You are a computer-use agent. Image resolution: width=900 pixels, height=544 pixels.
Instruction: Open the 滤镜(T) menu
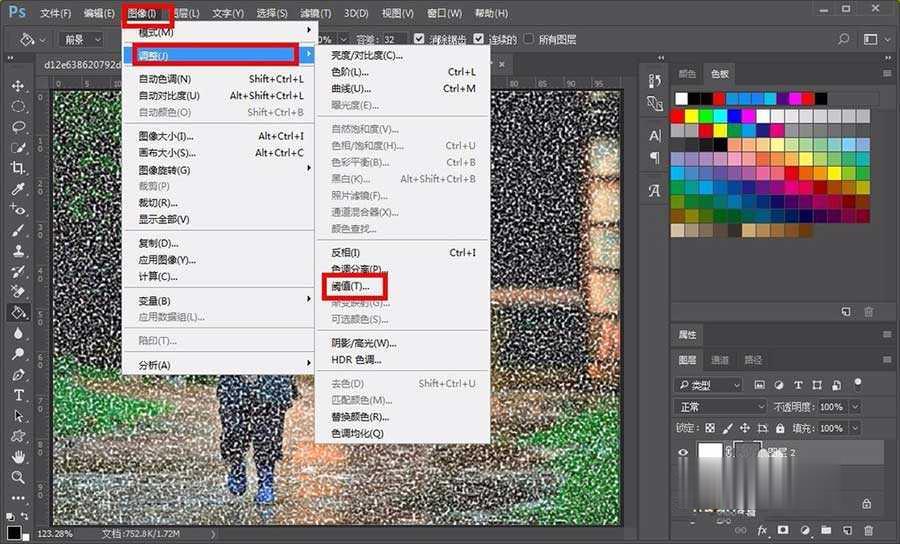(x=315, y=13)
